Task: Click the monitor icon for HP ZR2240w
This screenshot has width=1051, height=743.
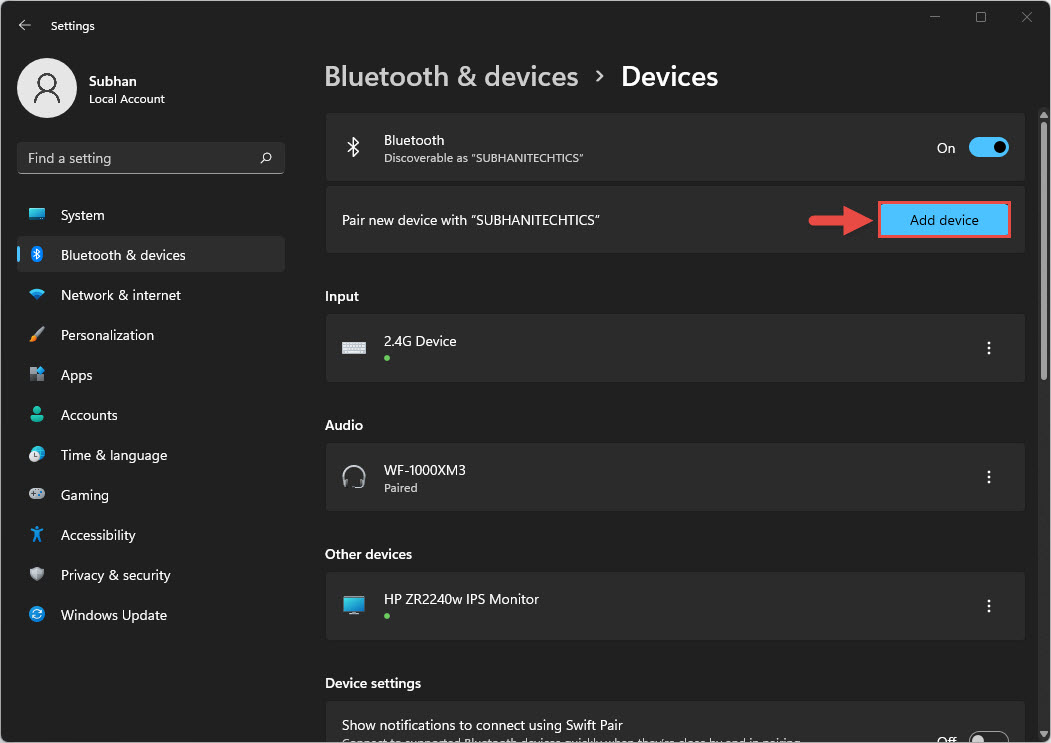Action: (354, 605)
